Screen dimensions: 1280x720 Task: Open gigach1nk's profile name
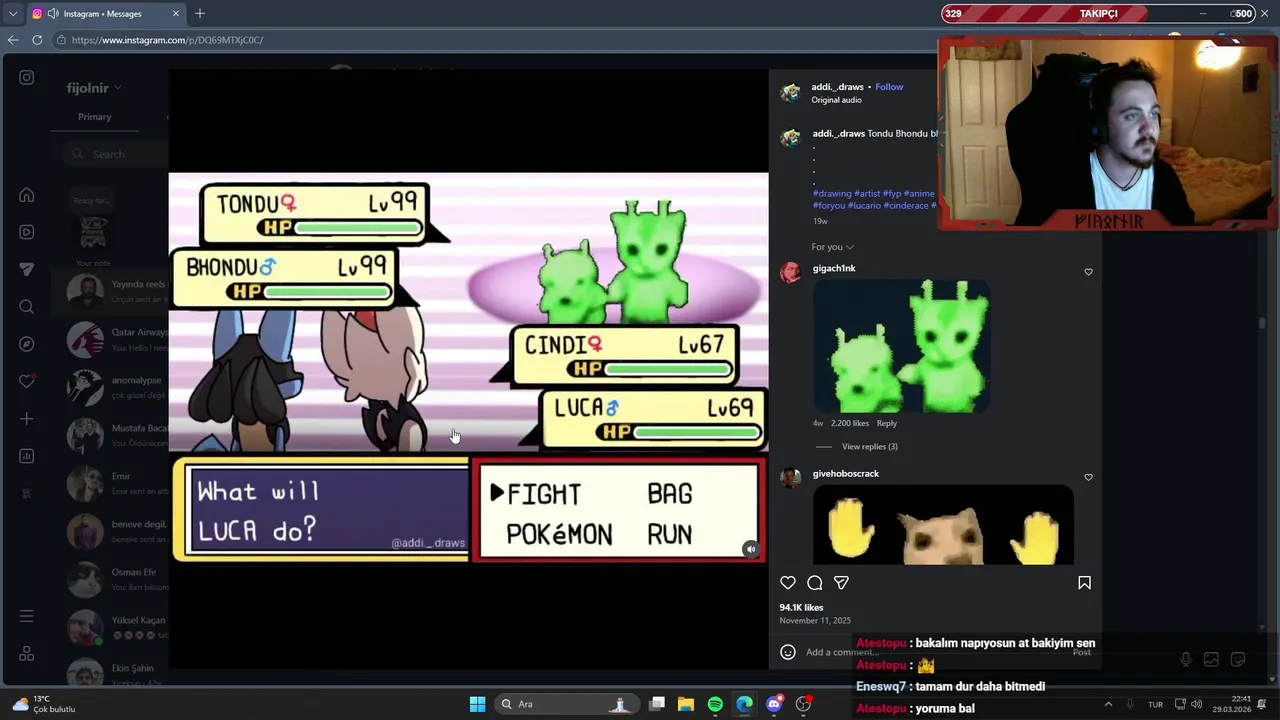tap(834, 269)
